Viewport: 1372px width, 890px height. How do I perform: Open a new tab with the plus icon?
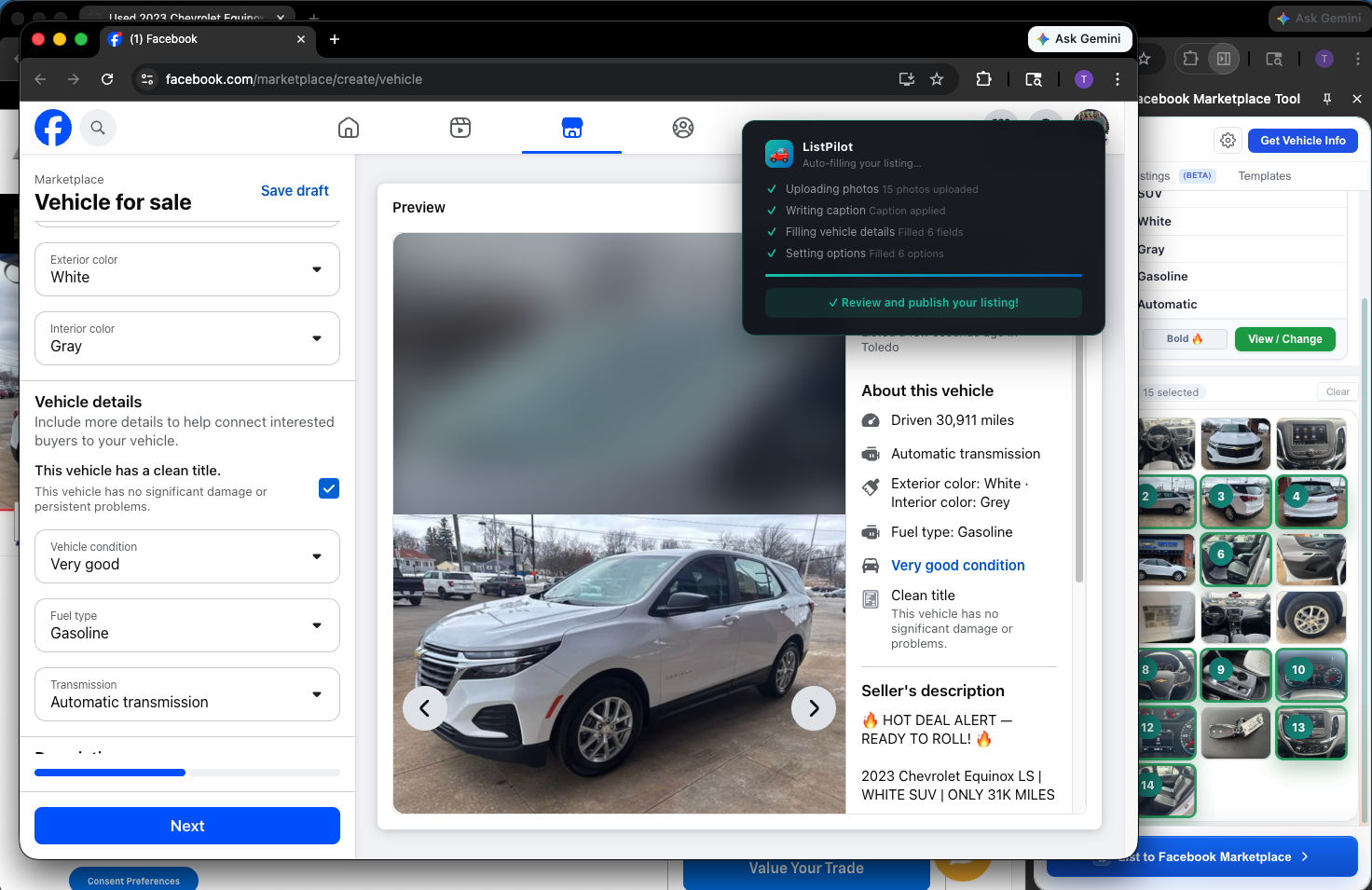coord(335,39)
